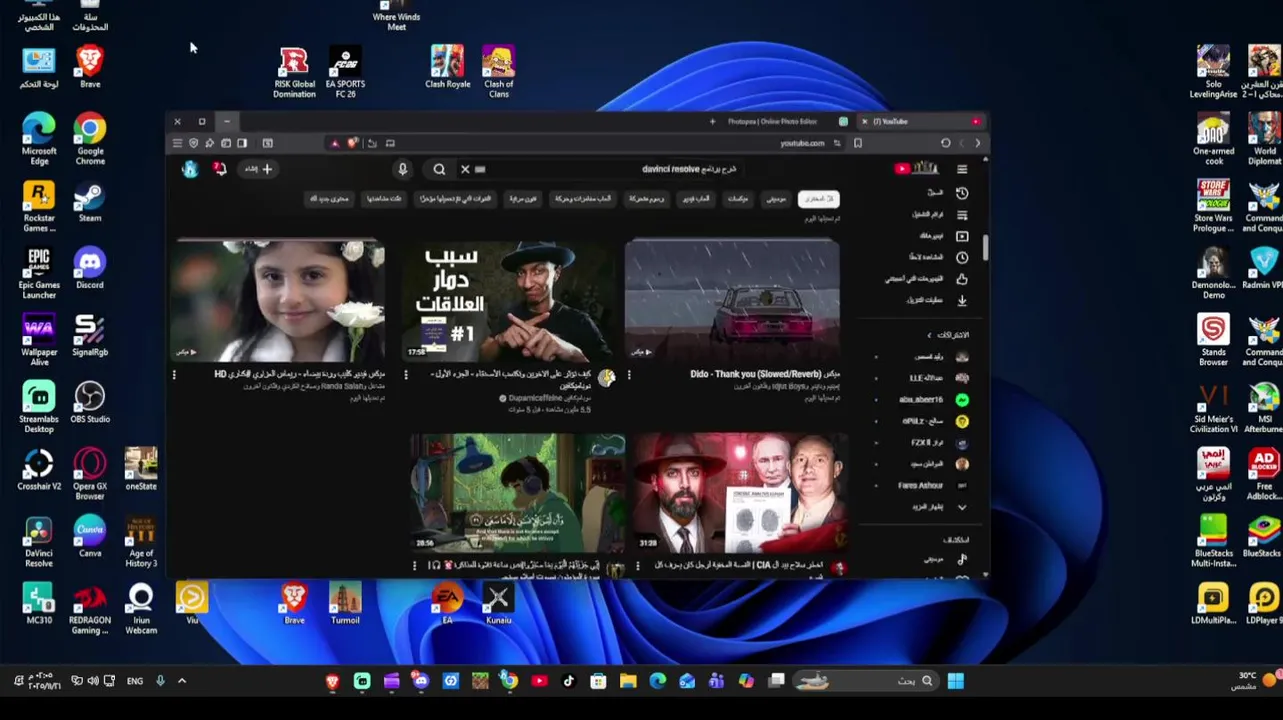1283x720 pixels.
Task: Show hidden system tray icons chevron
Action: tap(181, 681)
